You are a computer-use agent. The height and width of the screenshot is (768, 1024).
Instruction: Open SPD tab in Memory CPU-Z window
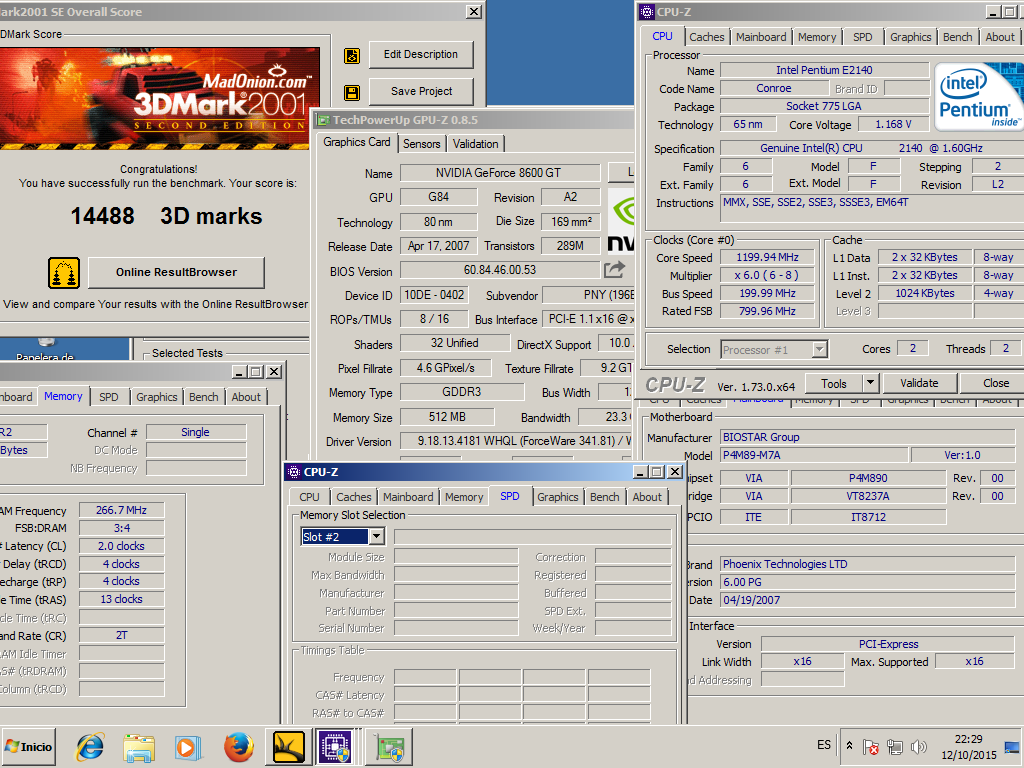pos(108,397)
